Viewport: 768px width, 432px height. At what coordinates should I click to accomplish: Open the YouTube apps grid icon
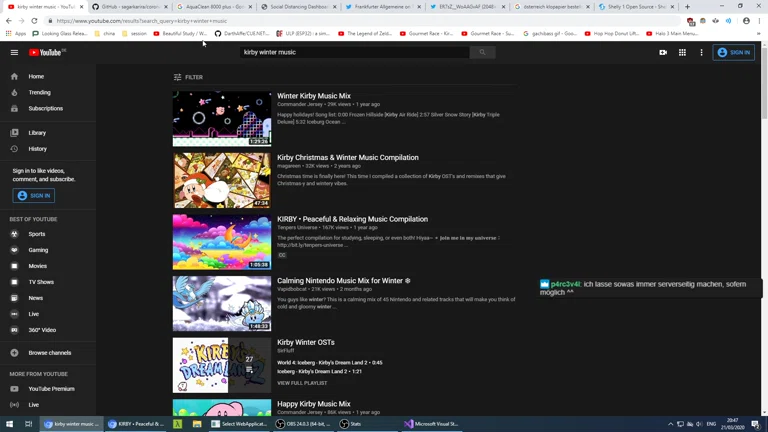[x=682, y=52]
